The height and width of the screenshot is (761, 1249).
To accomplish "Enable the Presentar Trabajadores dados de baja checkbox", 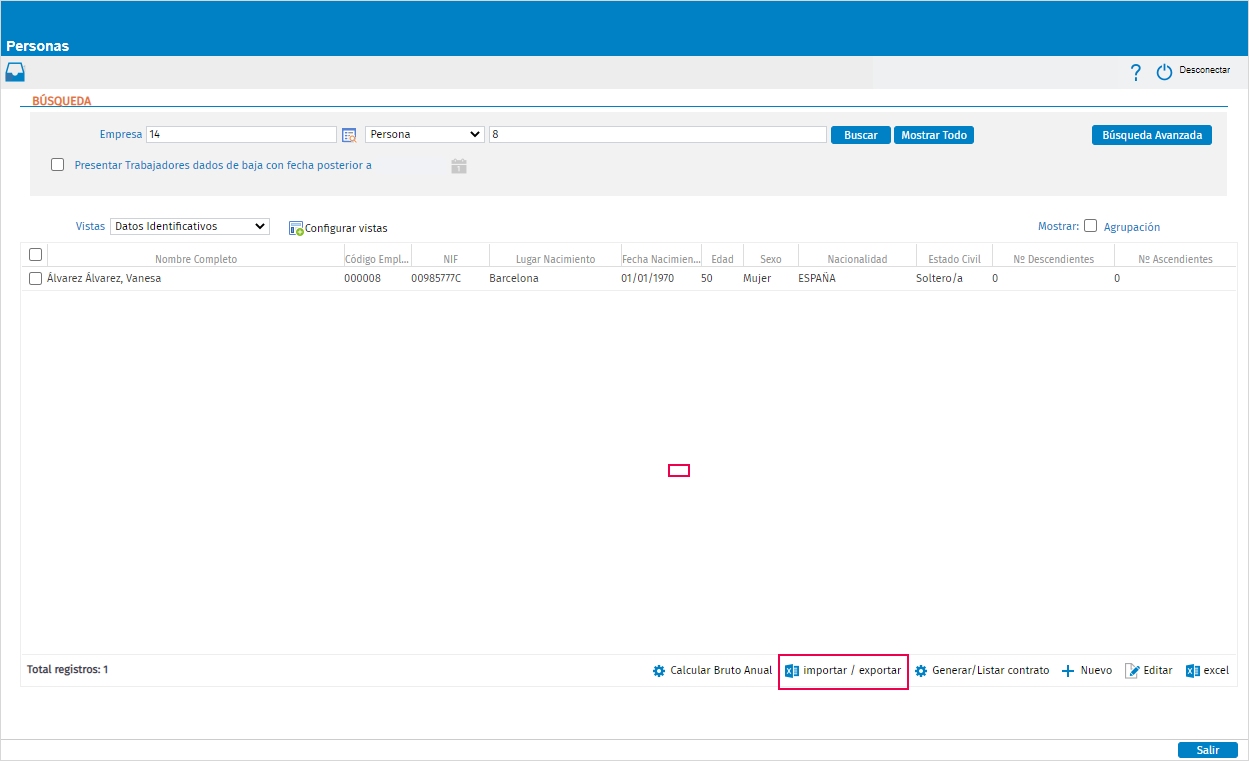I will point(58,165).
